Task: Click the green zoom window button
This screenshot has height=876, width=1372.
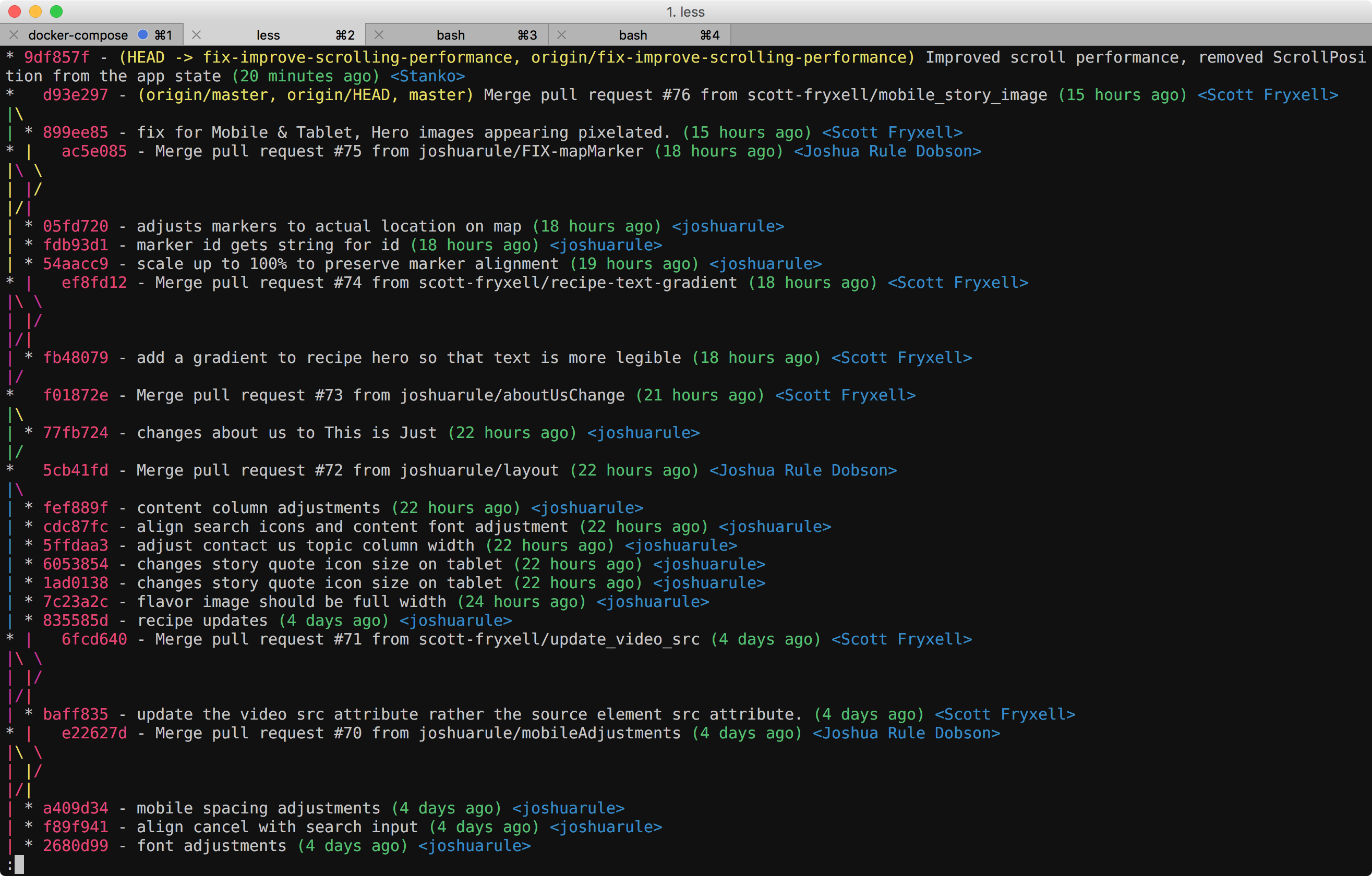Action: tap(56, 11)
